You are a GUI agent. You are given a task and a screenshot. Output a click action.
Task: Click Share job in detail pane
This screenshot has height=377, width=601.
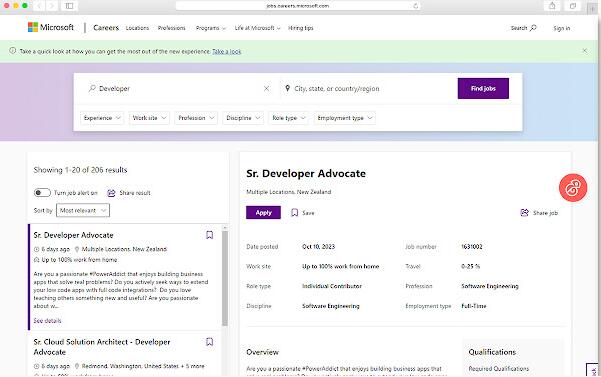(x=539, y=213)
